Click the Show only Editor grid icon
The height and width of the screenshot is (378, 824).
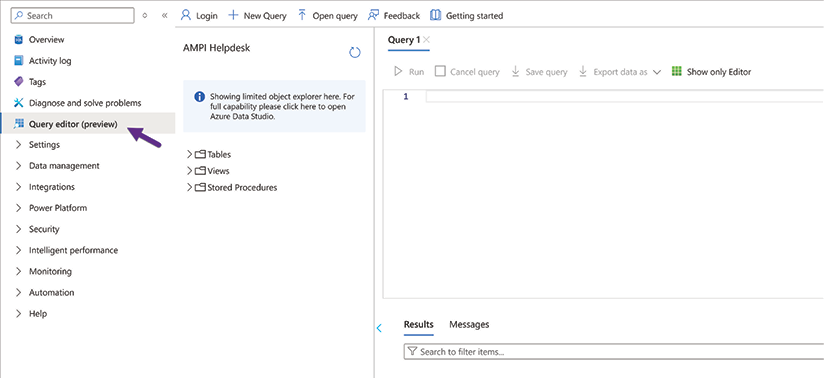[677, 71]
